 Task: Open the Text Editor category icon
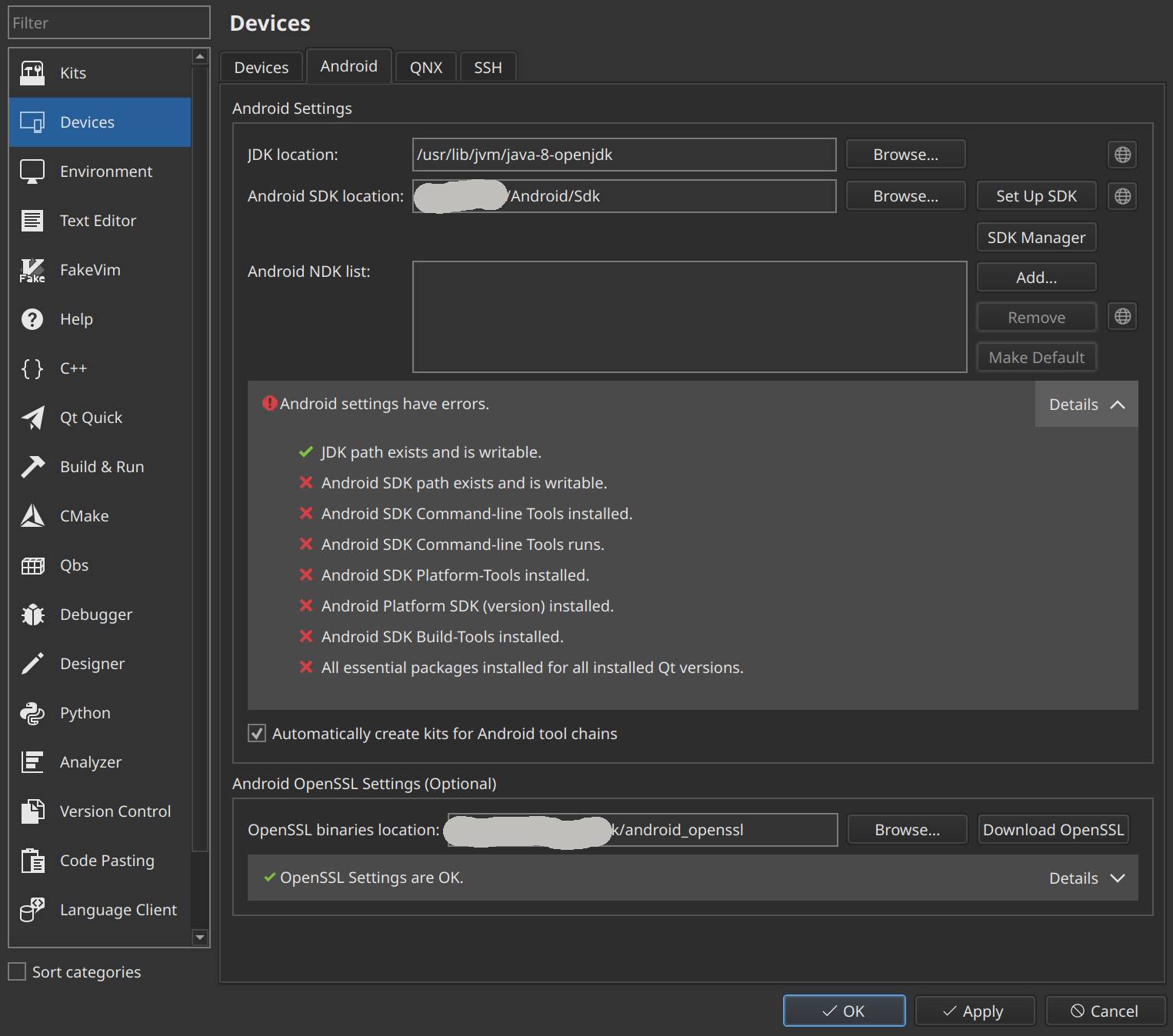coord(32,221)
